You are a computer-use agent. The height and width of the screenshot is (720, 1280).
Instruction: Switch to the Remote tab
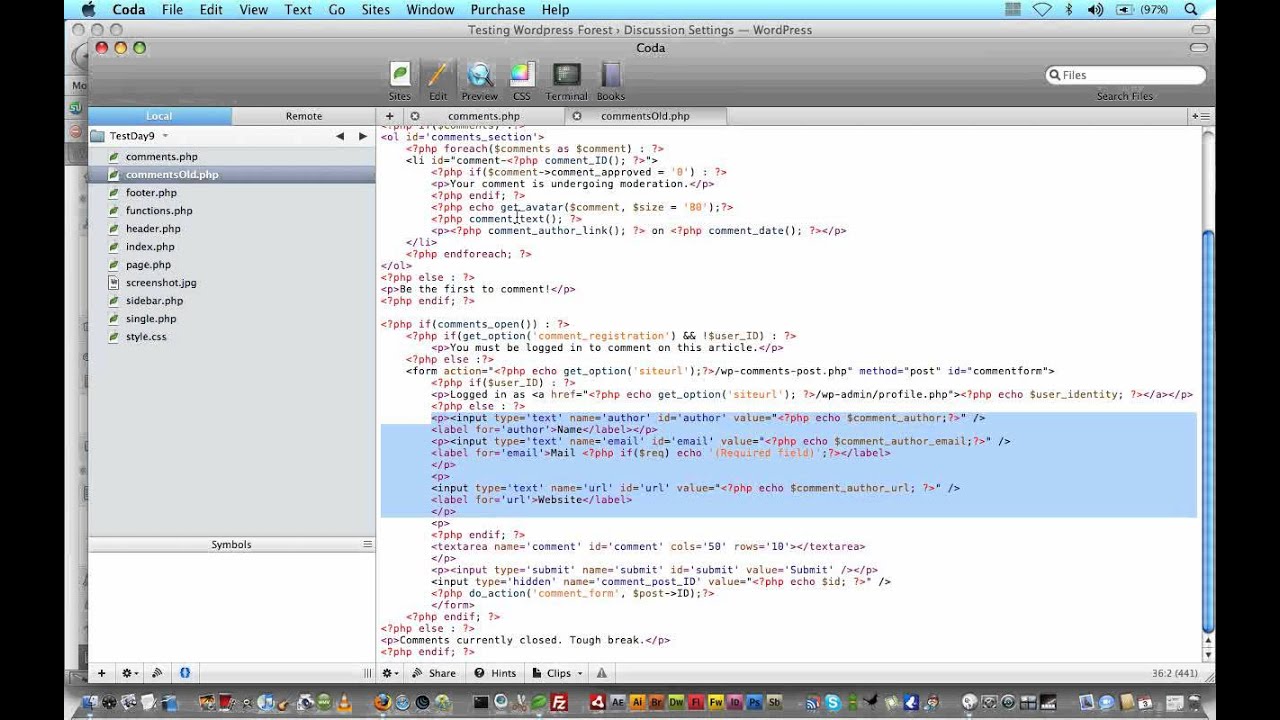click(304, 116)
